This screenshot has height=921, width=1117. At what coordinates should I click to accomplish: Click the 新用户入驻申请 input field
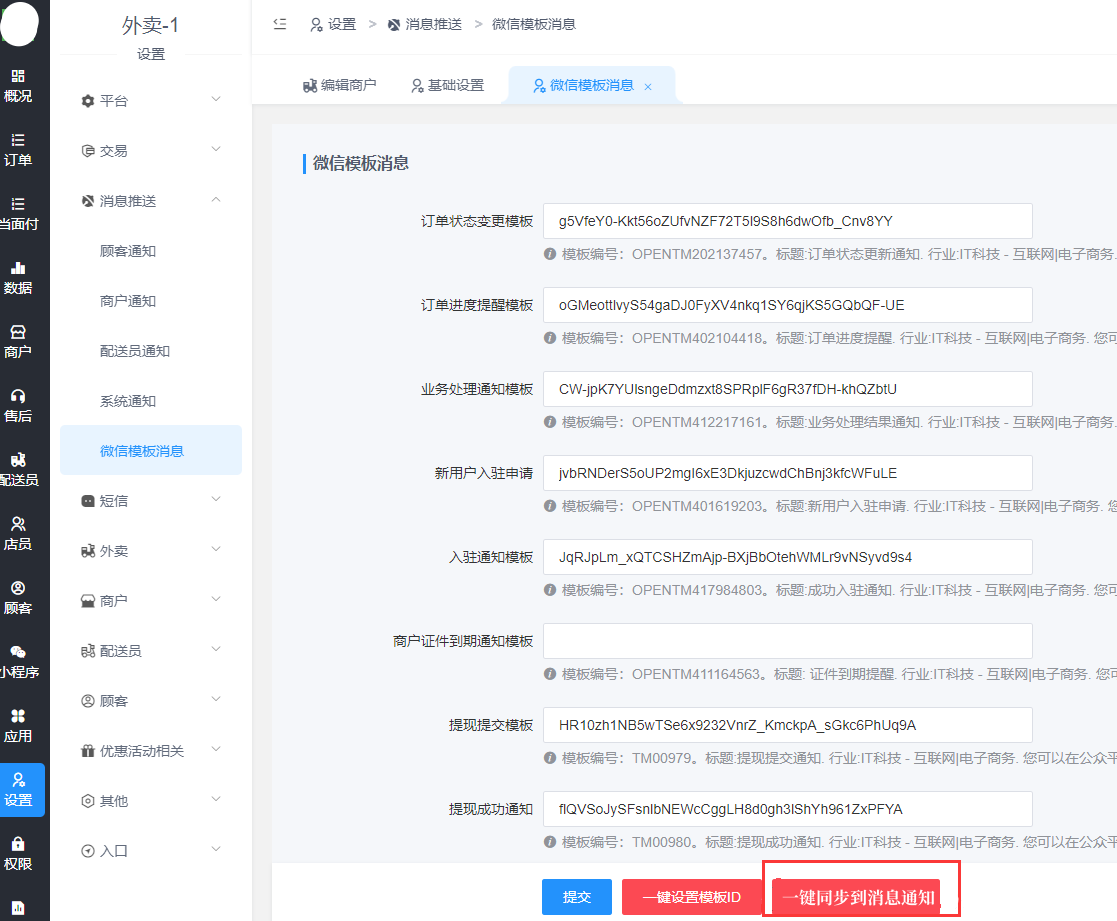point(787,473)
